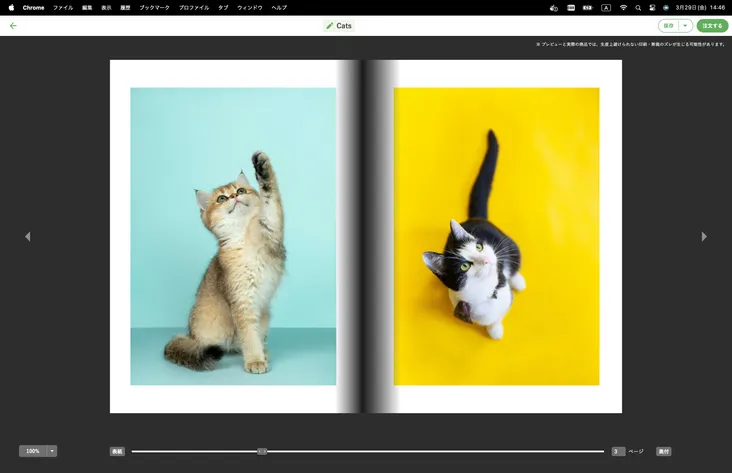This screenshot has width=732, height=473.
Task: Open the ブックマーク menu
Action: coord(154,7)
